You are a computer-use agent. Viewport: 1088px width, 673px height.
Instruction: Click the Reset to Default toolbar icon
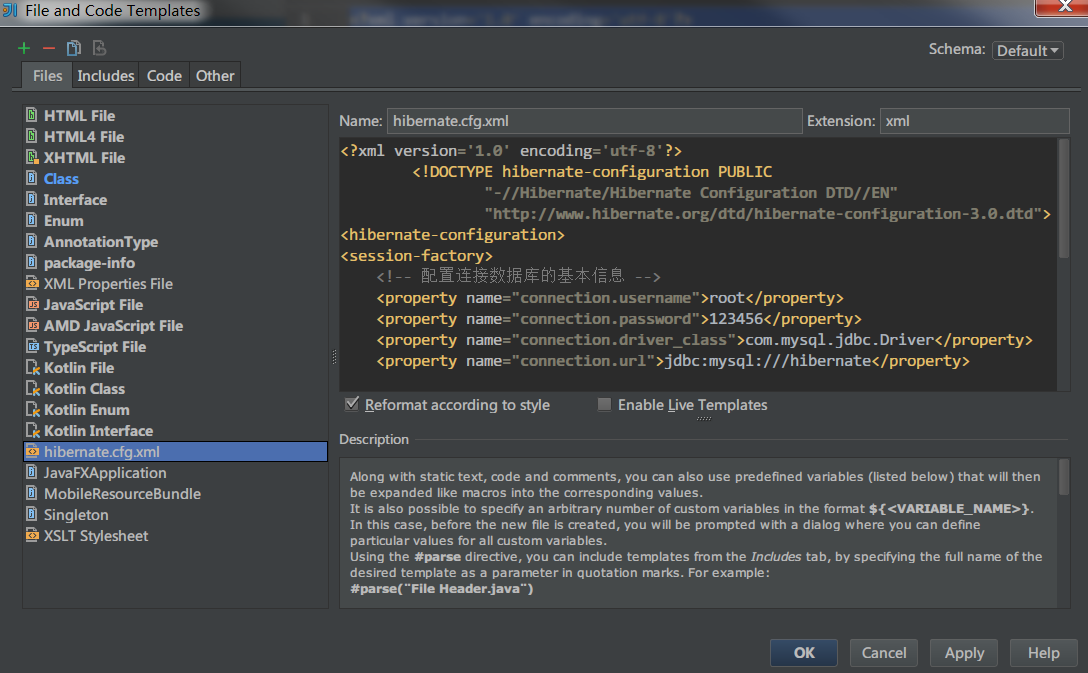[99, 48]
